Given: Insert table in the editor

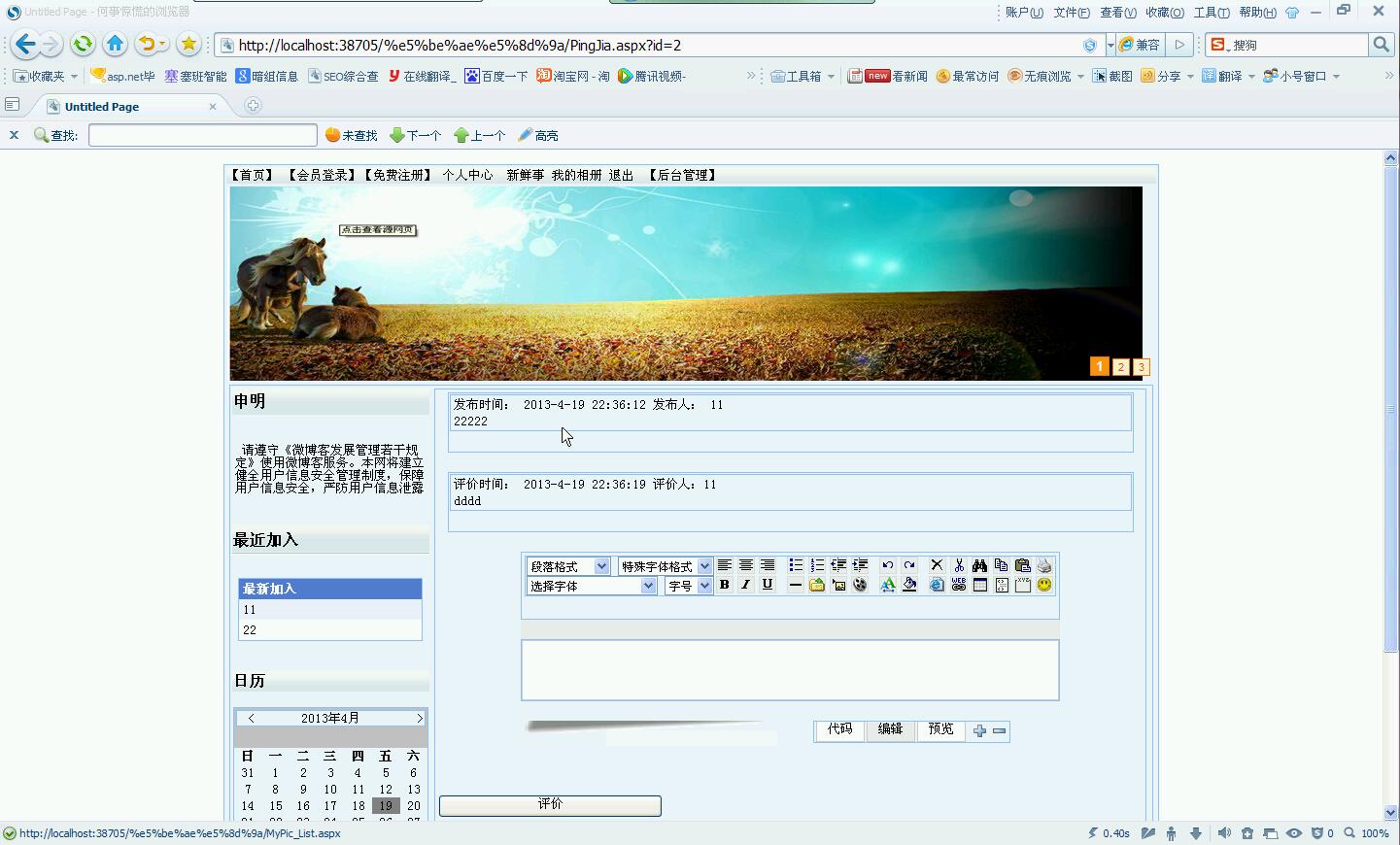Looking at the screenshot, I should 980,585.
